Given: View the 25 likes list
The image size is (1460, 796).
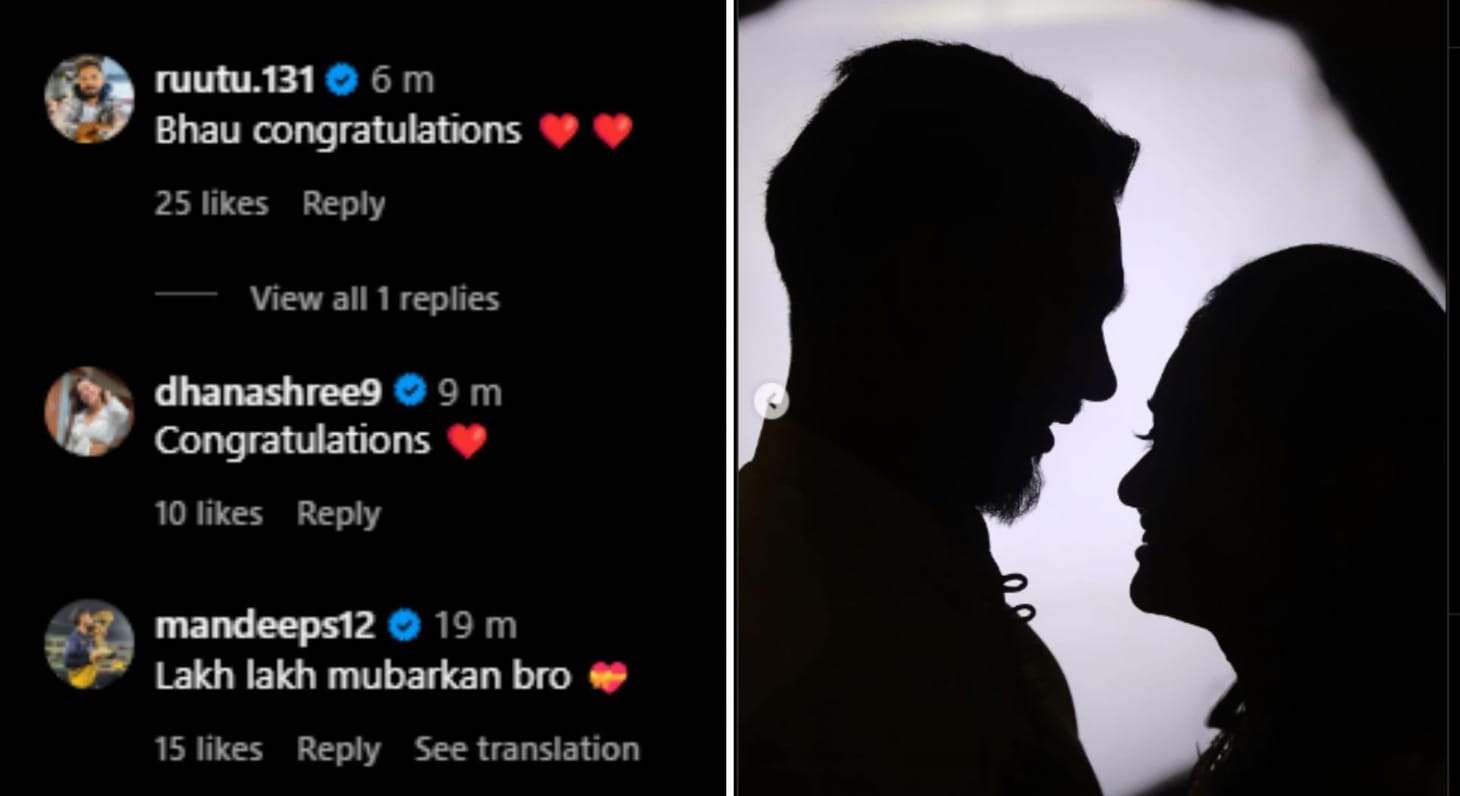Looking at the screenshot, I should 211,203.
